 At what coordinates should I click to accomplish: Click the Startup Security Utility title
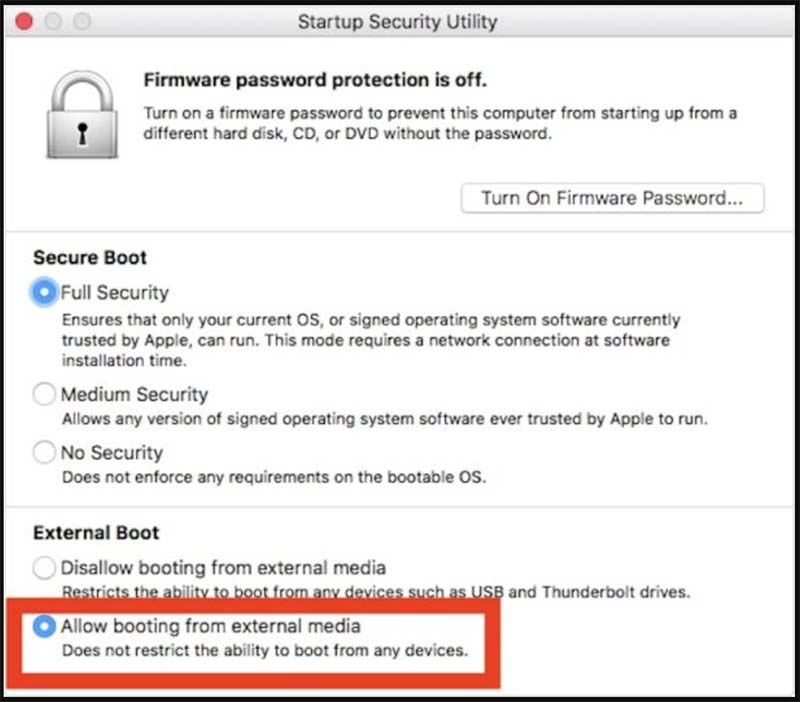tap(400, 21)
